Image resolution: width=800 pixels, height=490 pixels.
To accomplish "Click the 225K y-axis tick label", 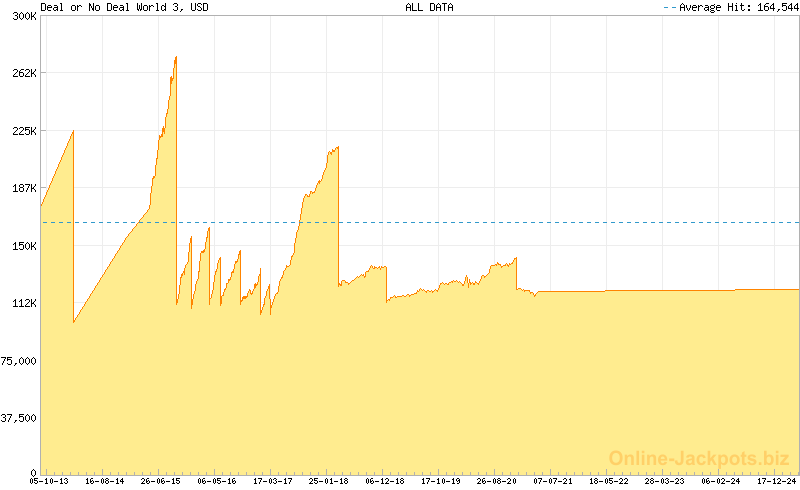I will coord(23,131).
